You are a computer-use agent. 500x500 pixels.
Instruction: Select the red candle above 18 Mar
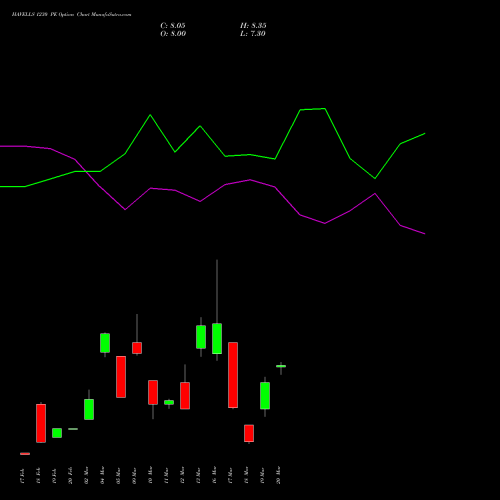coord(249,433)
